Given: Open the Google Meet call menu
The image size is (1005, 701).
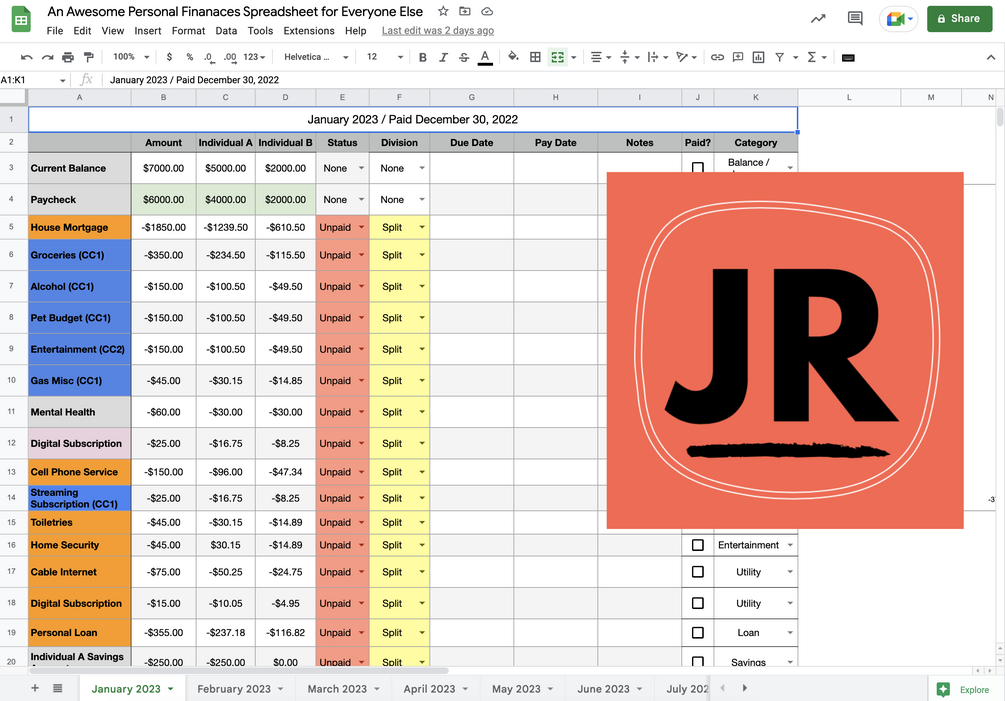Looking at the screenshot, I should pyautogui.click(x=899, y=19).
